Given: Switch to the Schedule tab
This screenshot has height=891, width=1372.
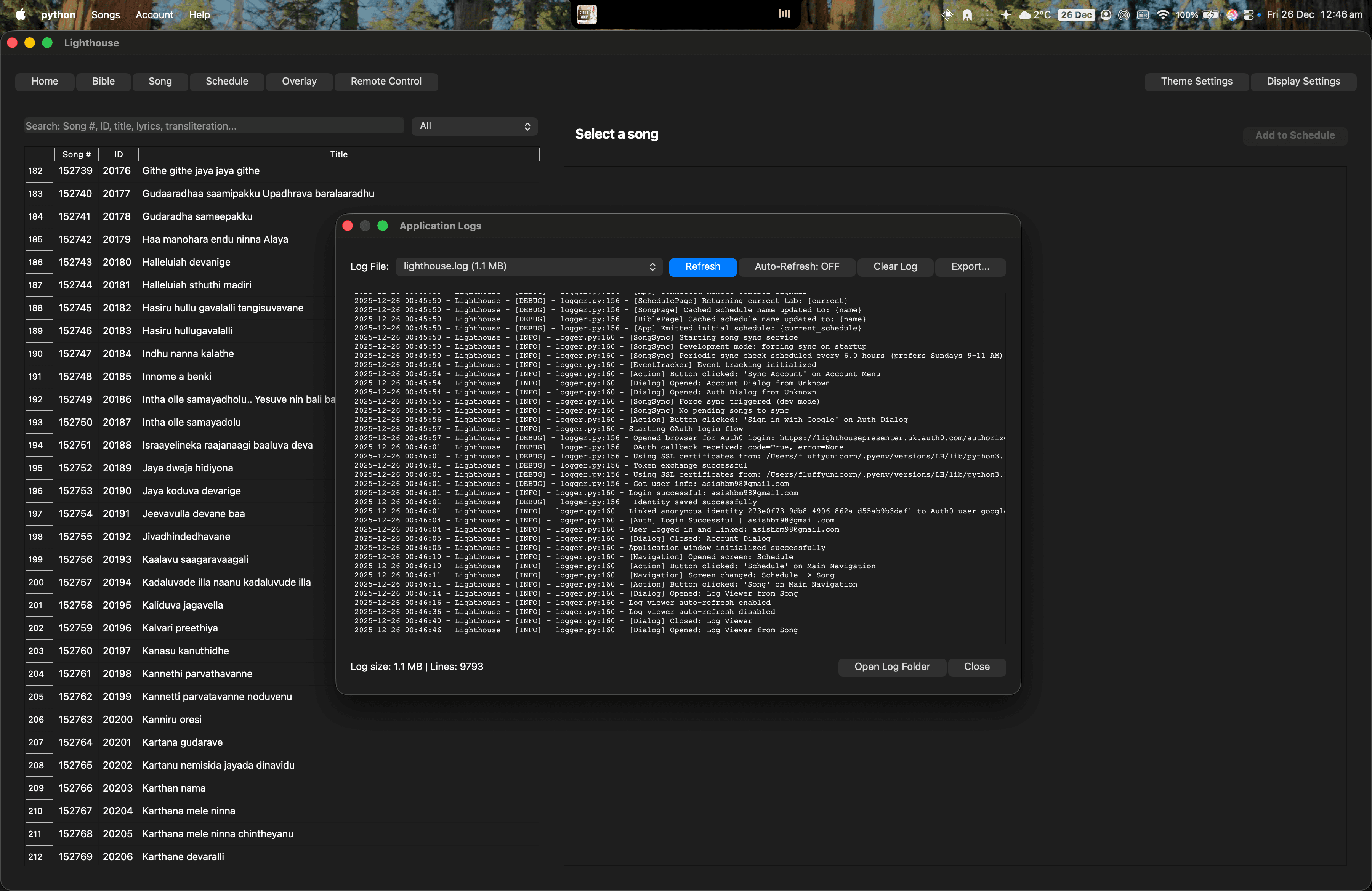Looking at the screenshot, I should pos(226,81).
